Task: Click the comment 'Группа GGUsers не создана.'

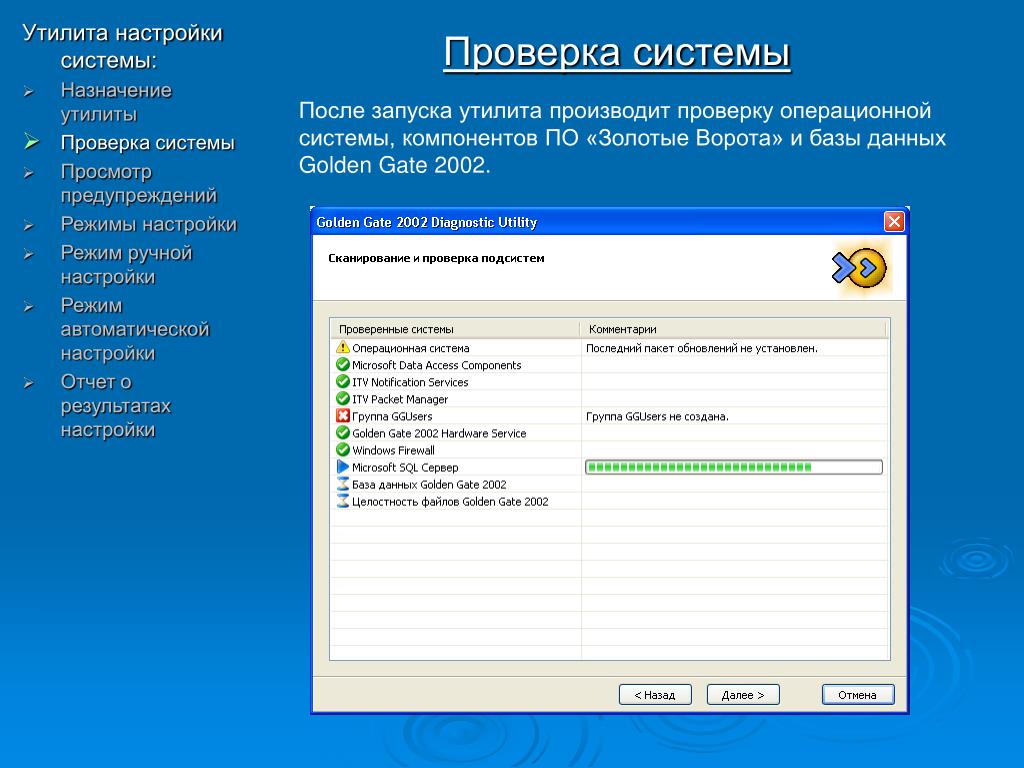Action: (x=657, y=416)
